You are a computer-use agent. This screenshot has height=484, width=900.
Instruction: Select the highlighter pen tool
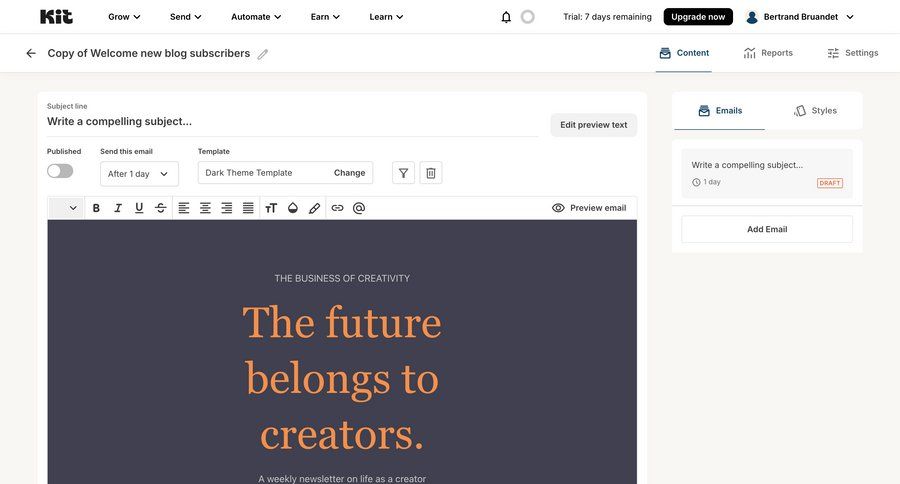click(x=314, y=208)
